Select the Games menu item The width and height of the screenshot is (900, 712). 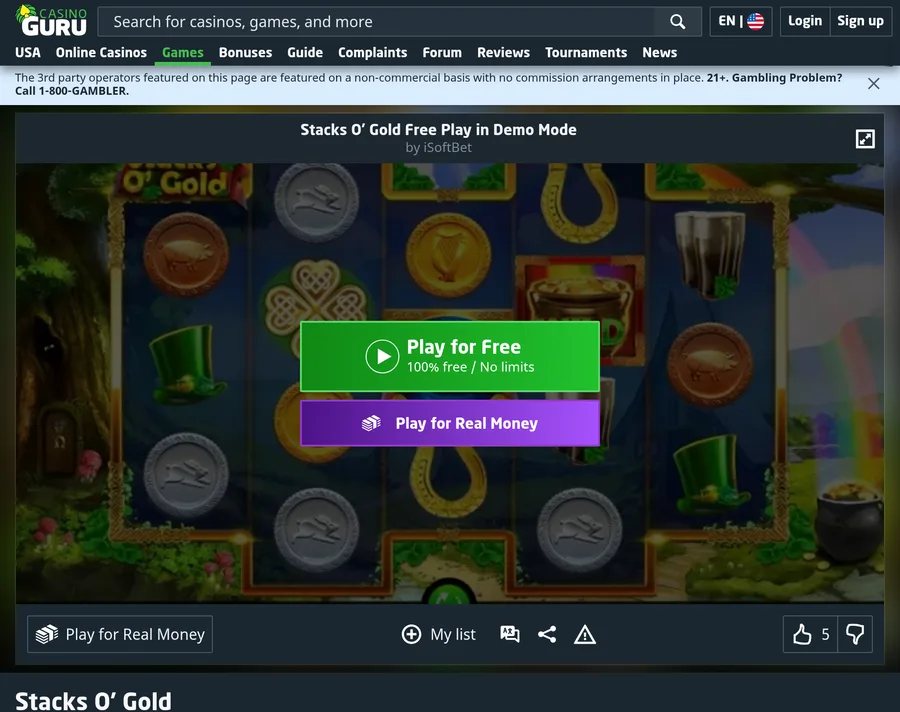(183, 53)
